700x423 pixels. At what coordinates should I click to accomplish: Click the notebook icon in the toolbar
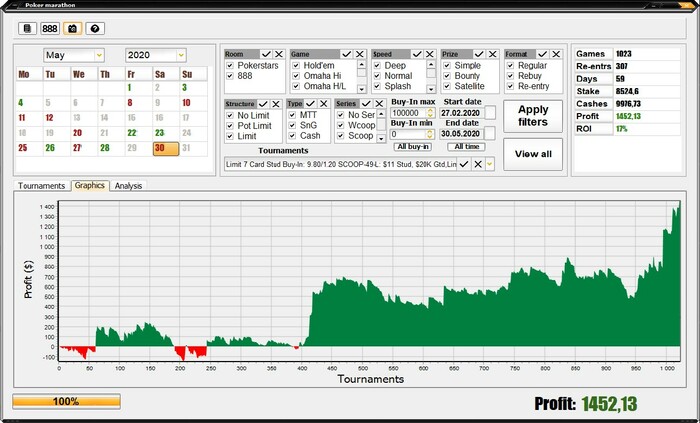27,29
